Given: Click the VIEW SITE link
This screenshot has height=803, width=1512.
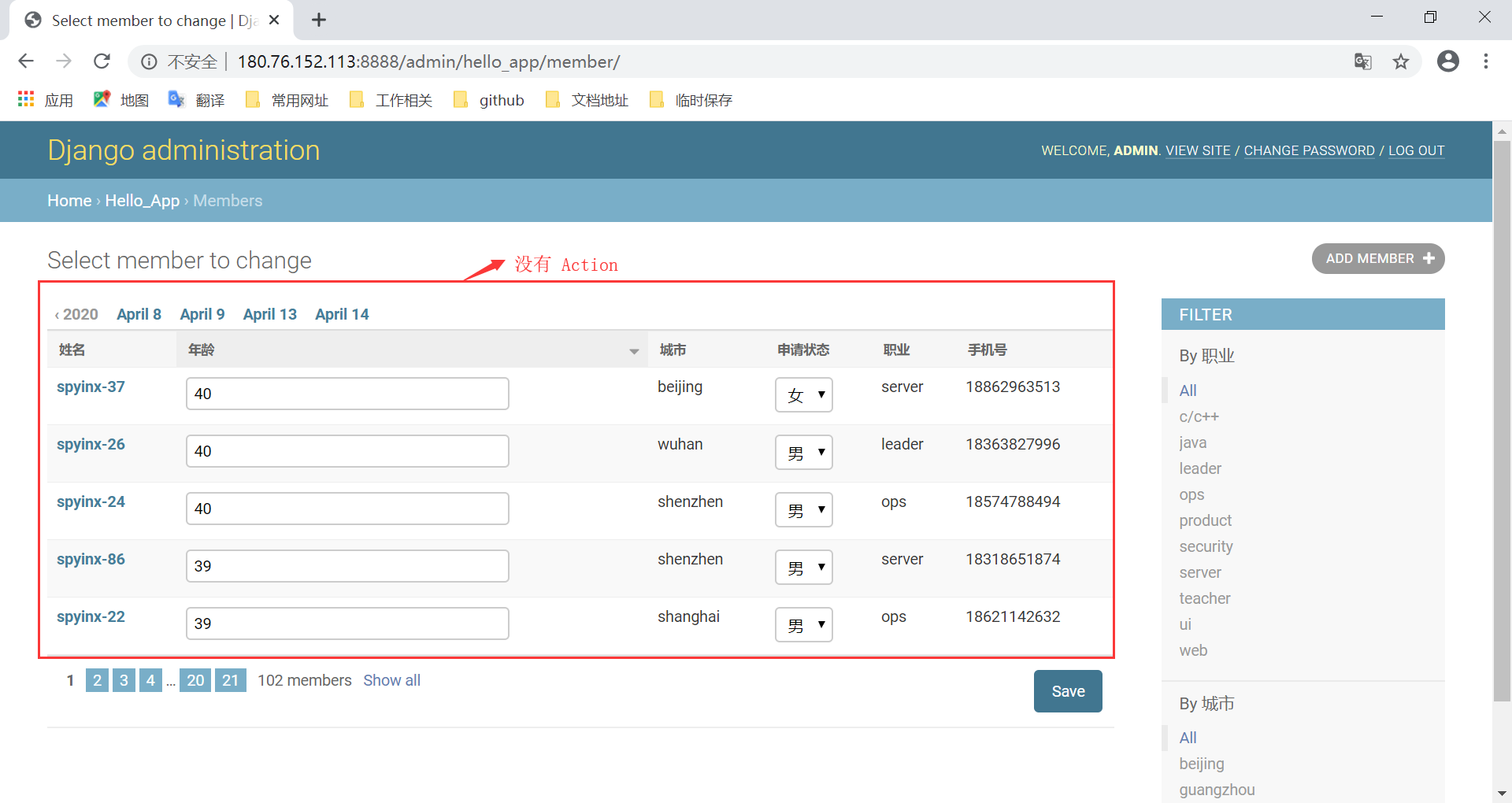Looking at the screenshot, I should tap(1198, 150).
